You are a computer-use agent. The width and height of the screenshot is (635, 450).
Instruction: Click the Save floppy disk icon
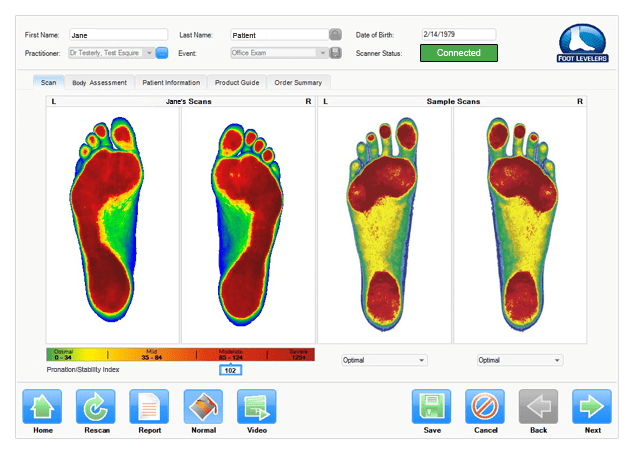click(x=432, y=408)
